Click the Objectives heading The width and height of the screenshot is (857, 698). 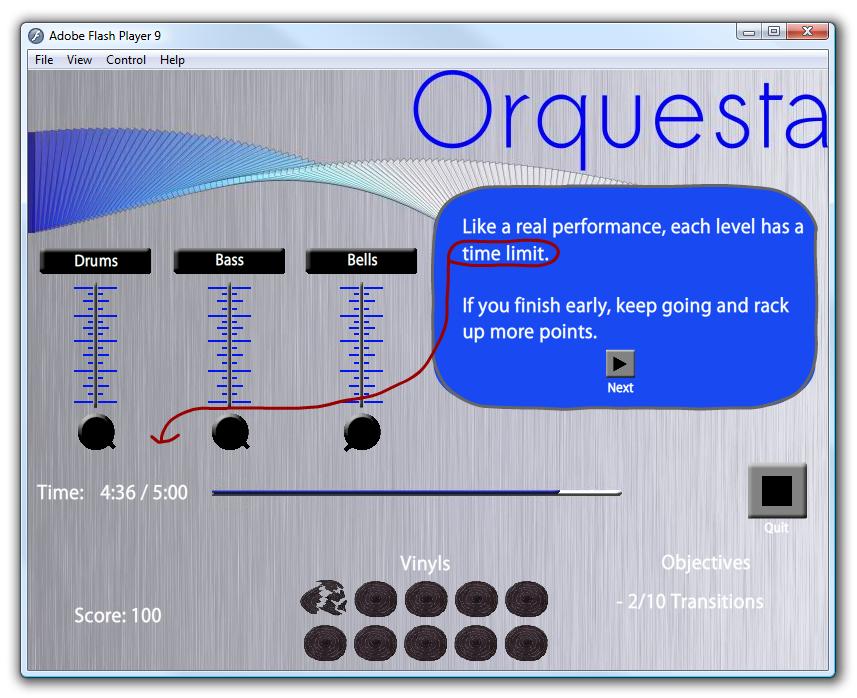coord(706,562)
